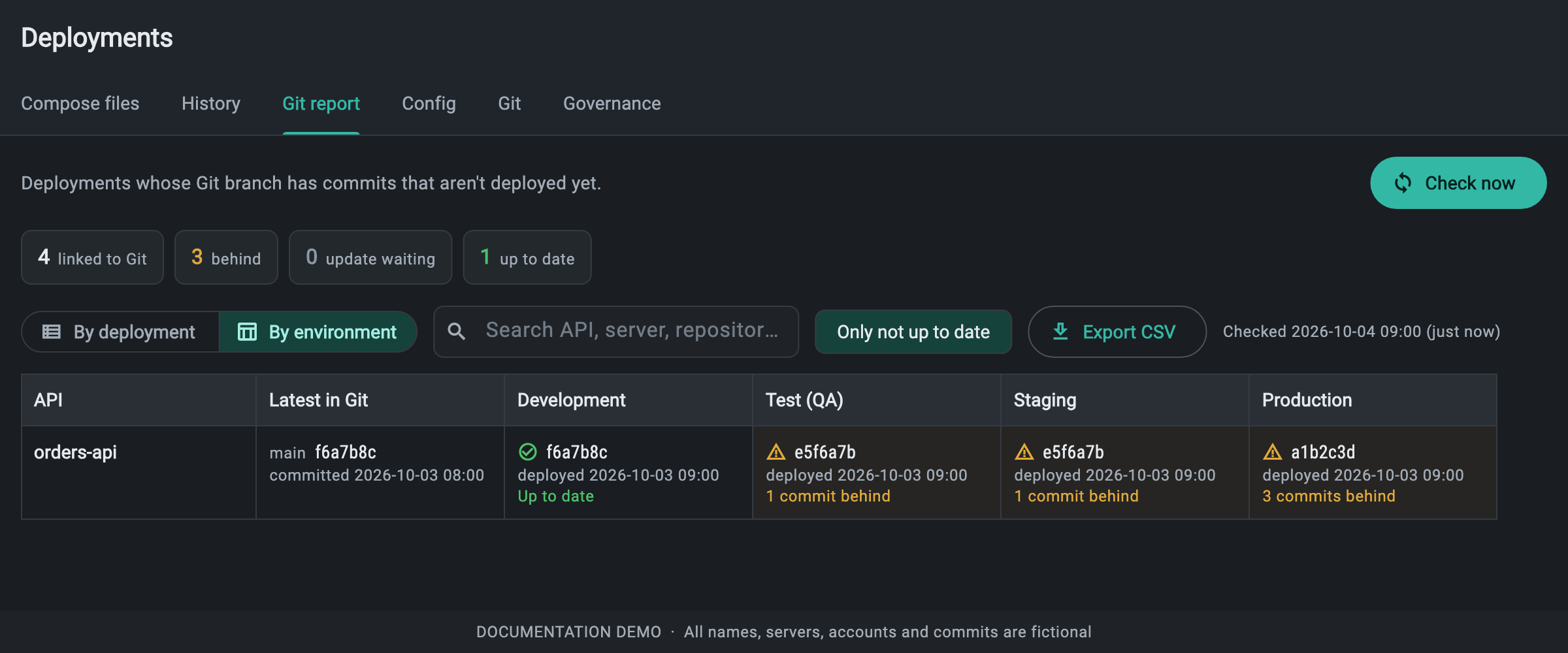1568x653 pixels.
Task: Click the list icon beside By deployment
Action: pyautogui.click(x=52, y=332)
